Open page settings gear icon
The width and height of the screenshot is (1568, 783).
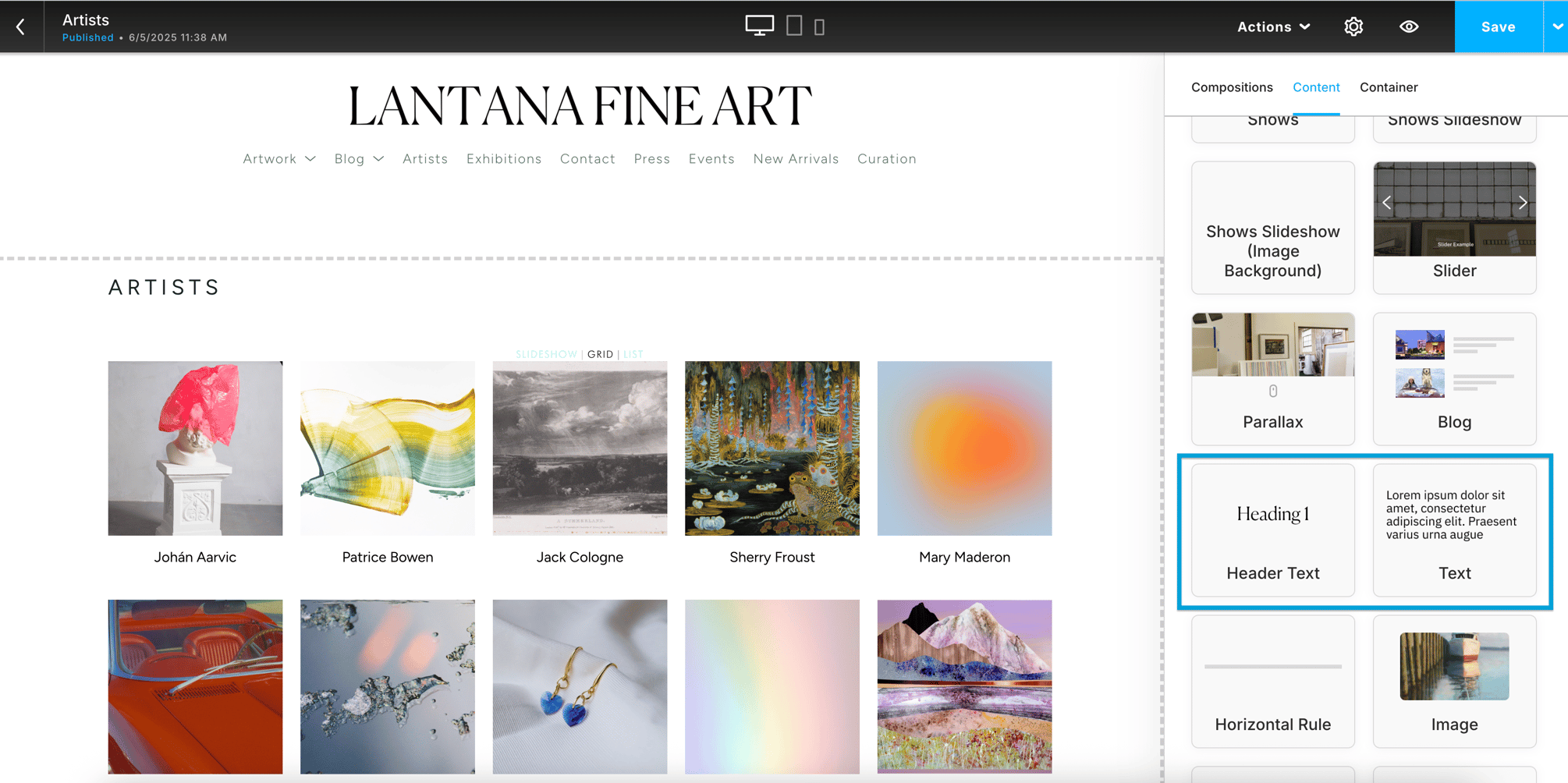(1353, 27)
